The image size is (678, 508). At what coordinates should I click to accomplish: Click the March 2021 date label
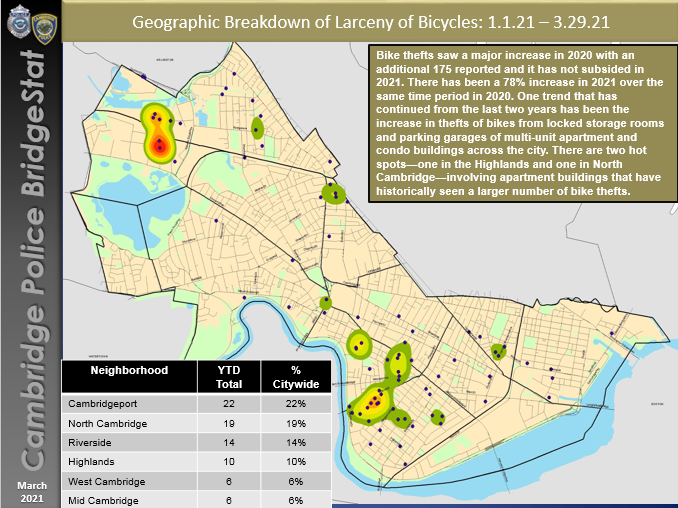tap(32, 491)
